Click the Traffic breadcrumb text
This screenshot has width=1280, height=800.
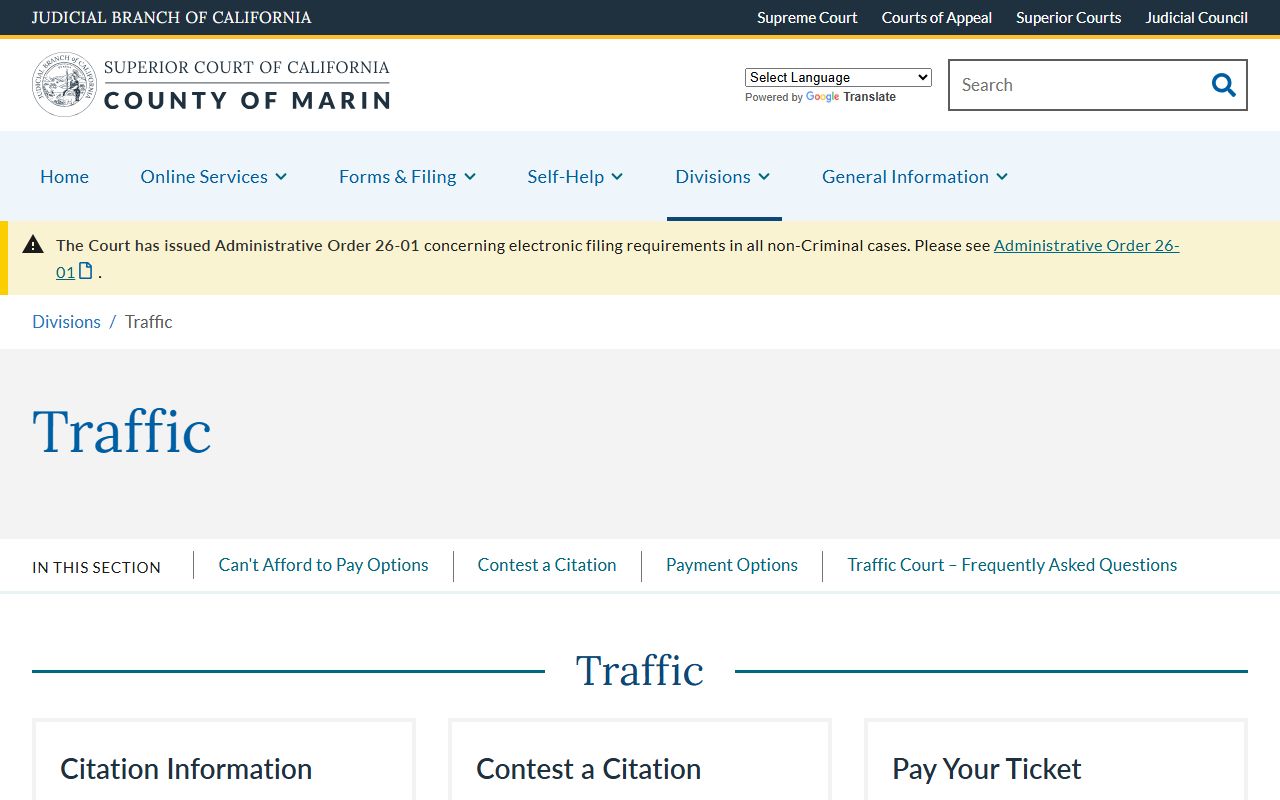point(149,321)
